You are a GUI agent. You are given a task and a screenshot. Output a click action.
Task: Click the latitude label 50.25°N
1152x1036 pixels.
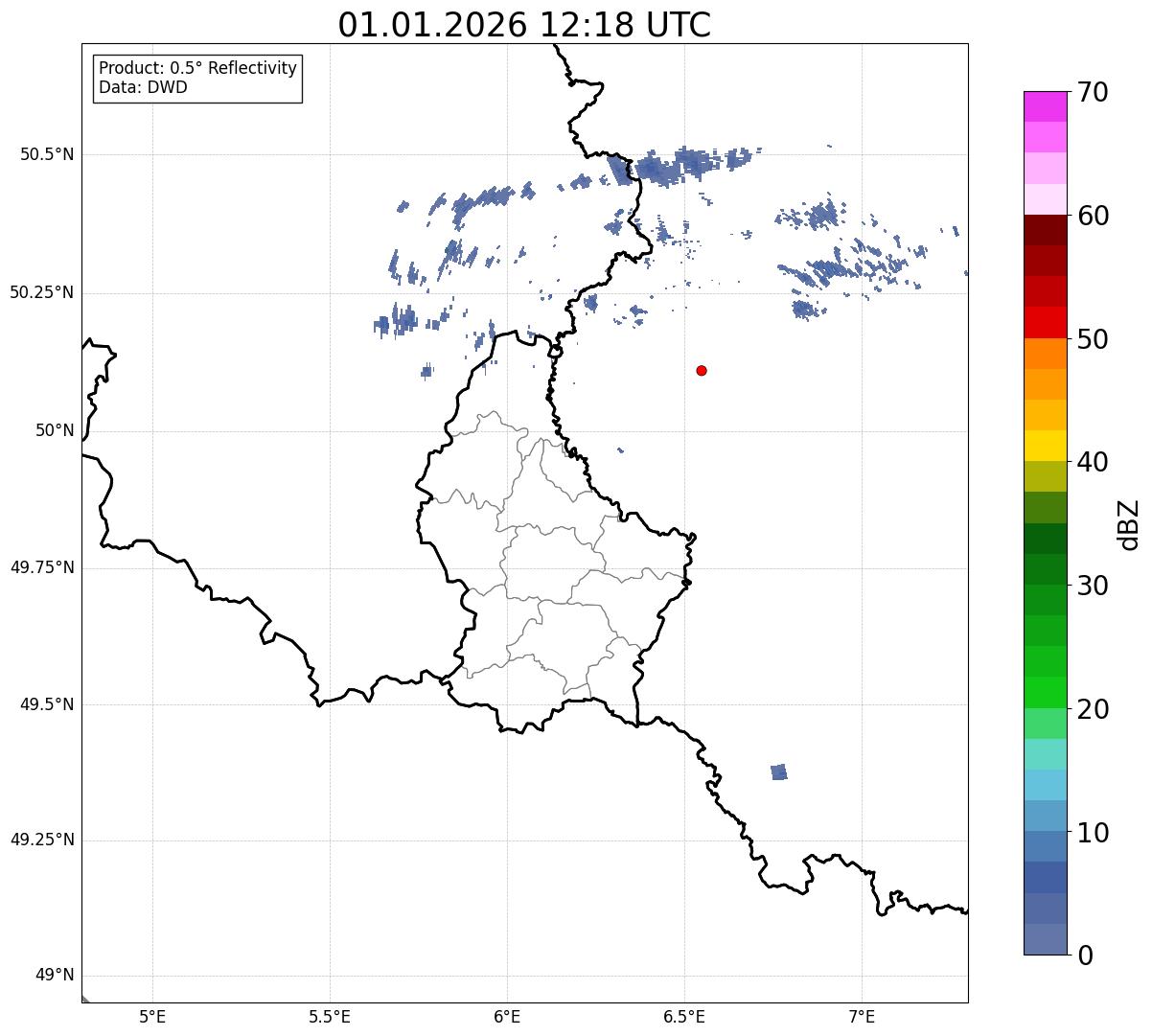41,292
